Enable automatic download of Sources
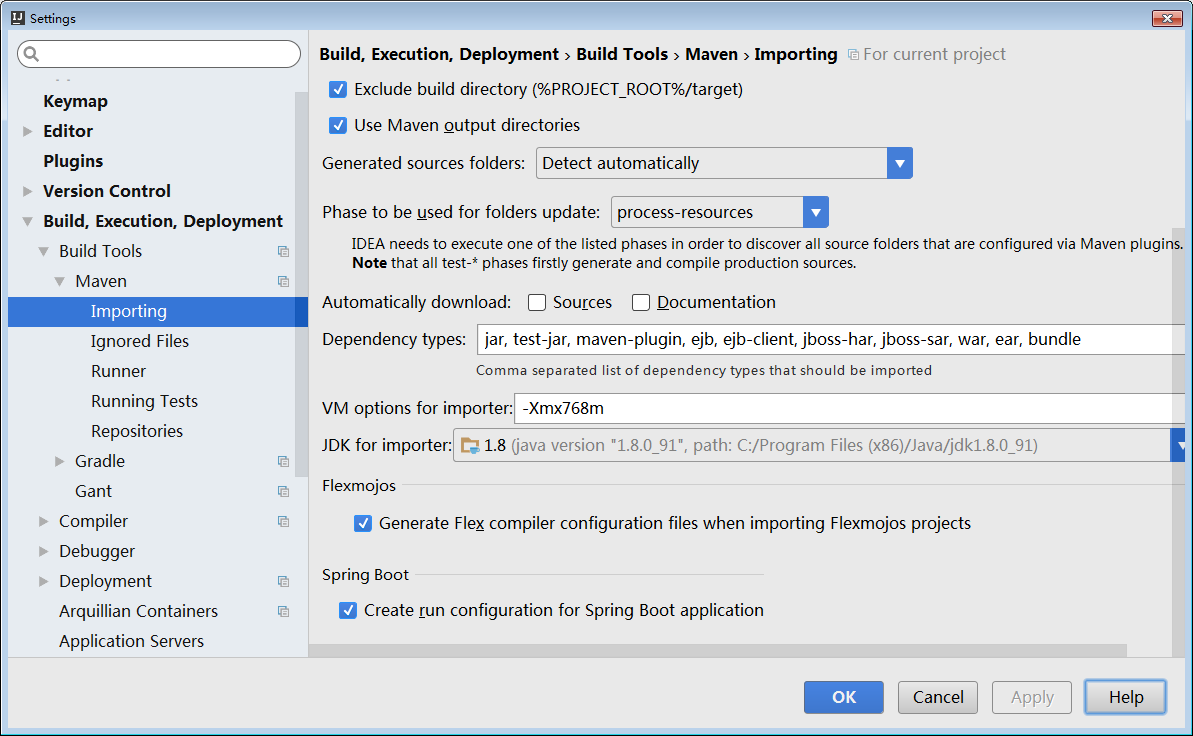This screenshot has width=1193, height=736. tap(537, 303)
